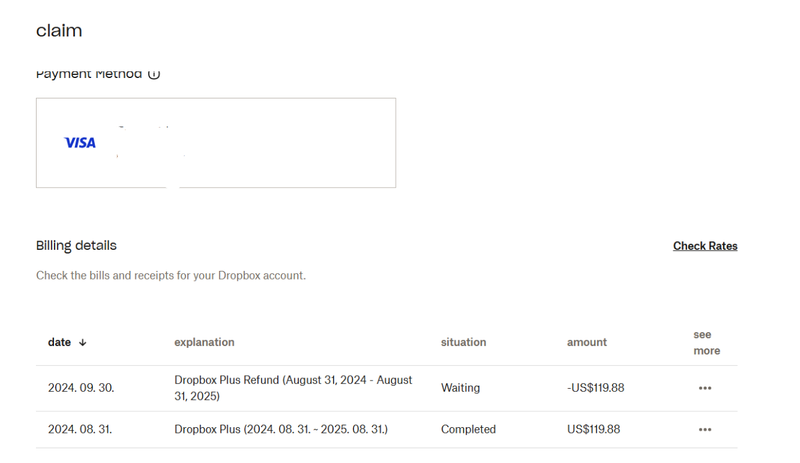Click the claim page title
800x463 pixels.
click(x=59, y=31)
